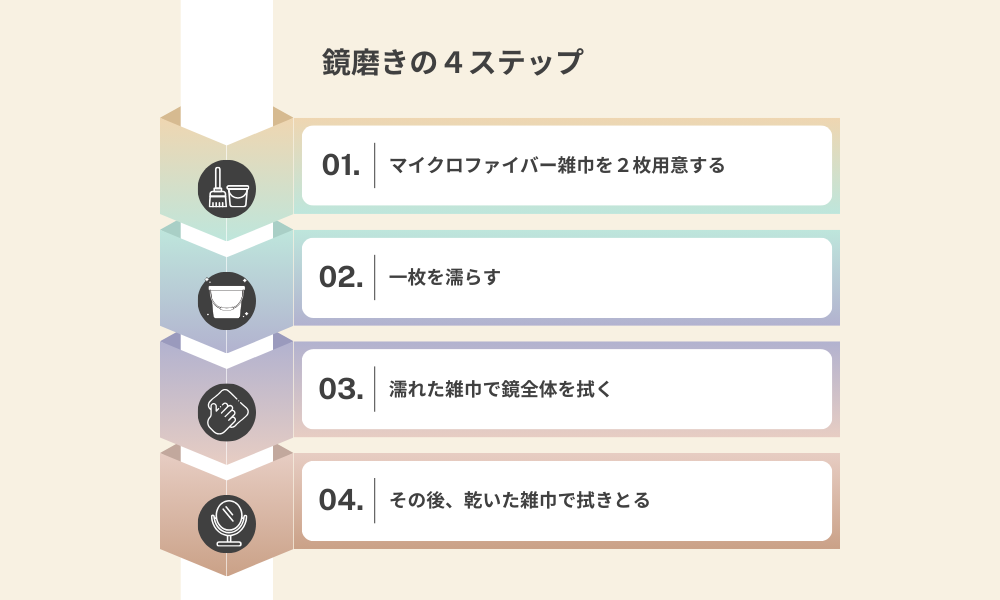Click step text その後、乾いた雑巾で拭きとる
This screenshot has height=600, width=1000.
(x=520, y=501)
